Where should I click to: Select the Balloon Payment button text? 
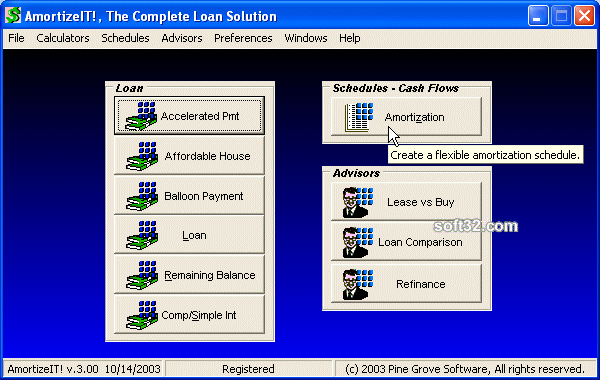[x=204, y=196]
